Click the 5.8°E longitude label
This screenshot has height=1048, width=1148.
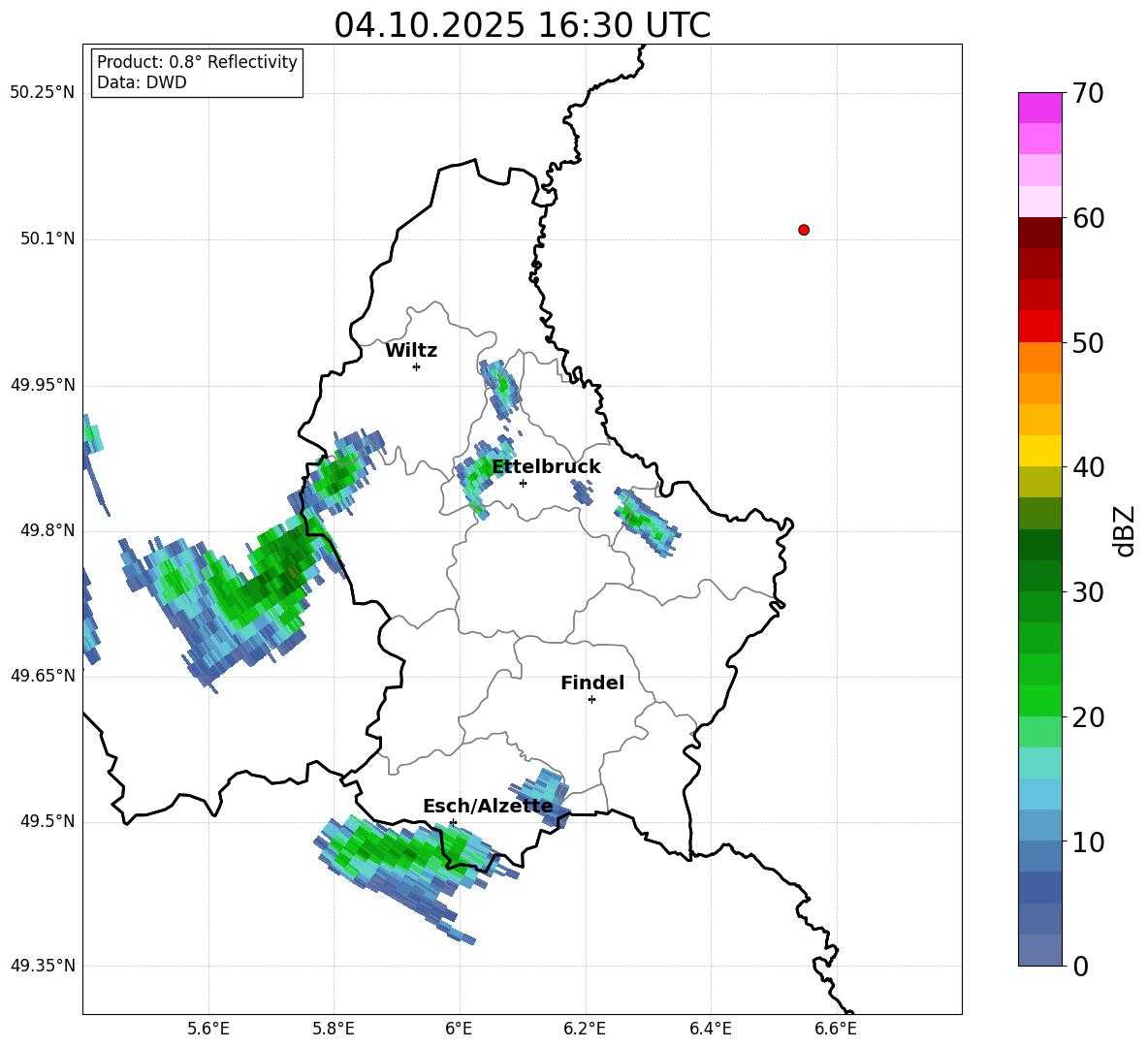tap(334, 1029)
